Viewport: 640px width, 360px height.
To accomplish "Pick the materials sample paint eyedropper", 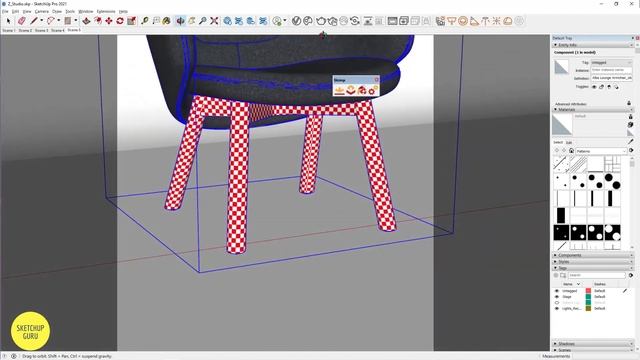I will pyautogui.click(x=631, y=142).
